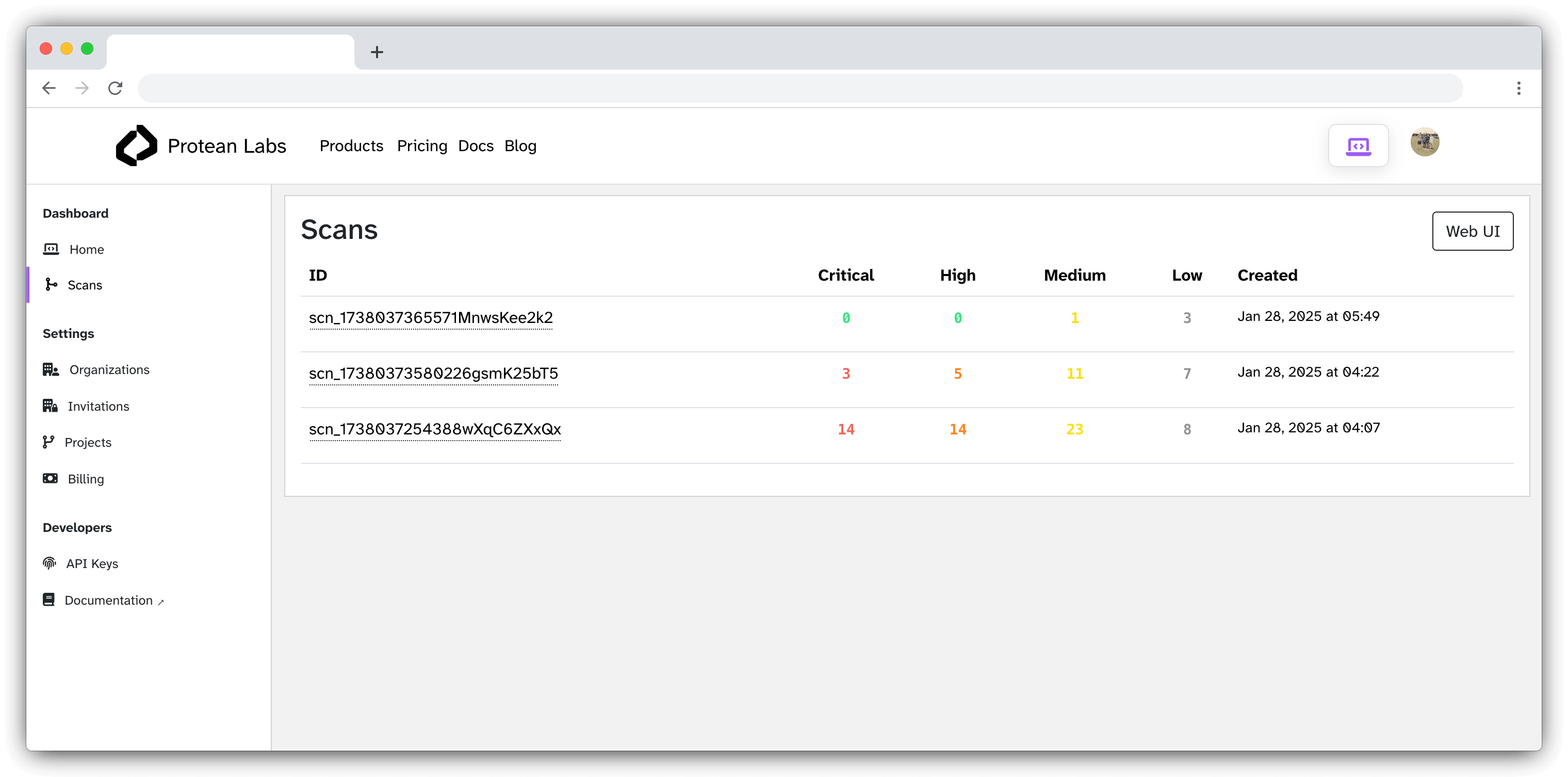The image size is (1568, 777).
Task: Select Invitations in the Settings sidebar
Action: pos(98,406)
